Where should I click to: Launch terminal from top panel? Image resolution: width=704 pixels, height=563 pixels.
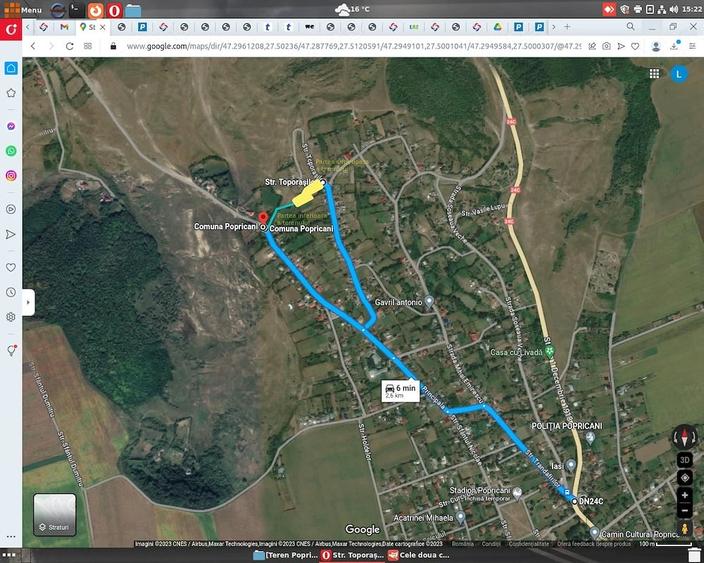(77, 10)
